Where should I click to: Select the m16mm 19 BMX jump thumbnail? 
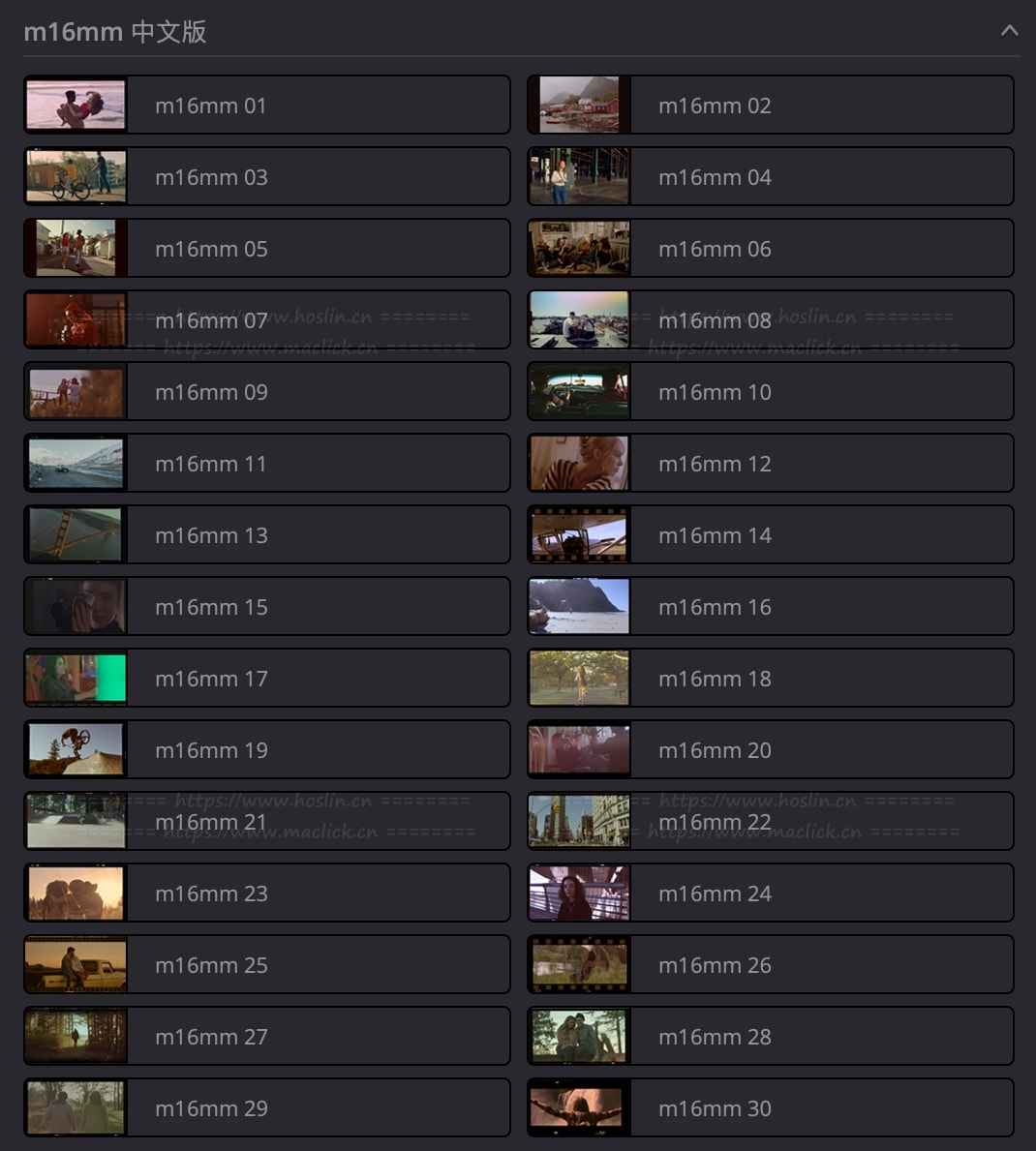click(76, 749)
